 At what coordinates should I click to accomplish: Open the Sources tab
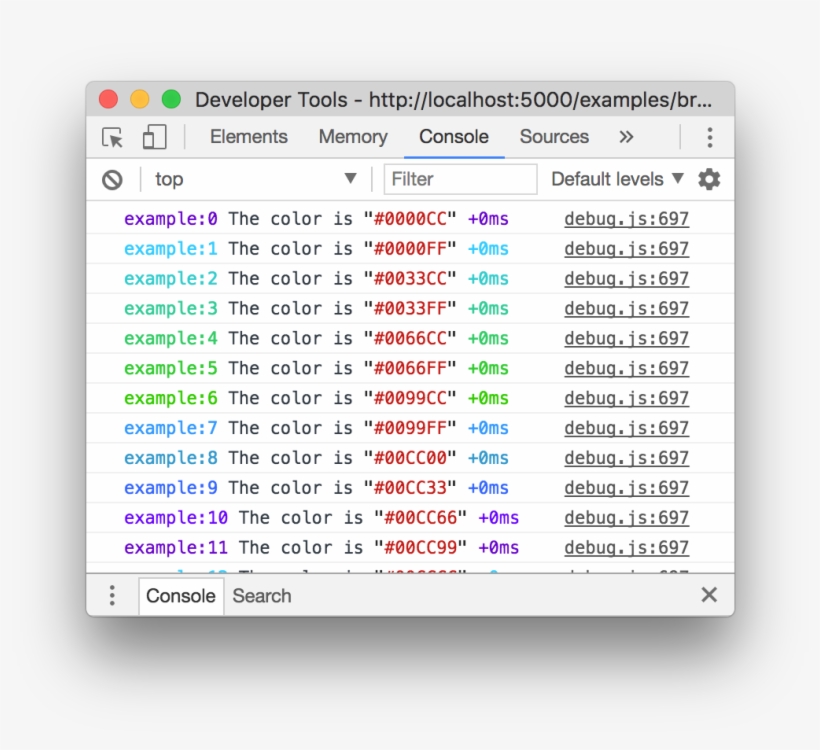(x=553, y=137)
